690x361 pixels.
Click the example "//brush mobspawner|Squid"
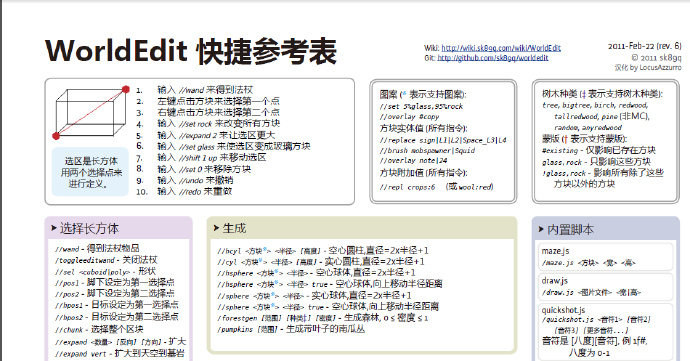(x=427, y=151)
